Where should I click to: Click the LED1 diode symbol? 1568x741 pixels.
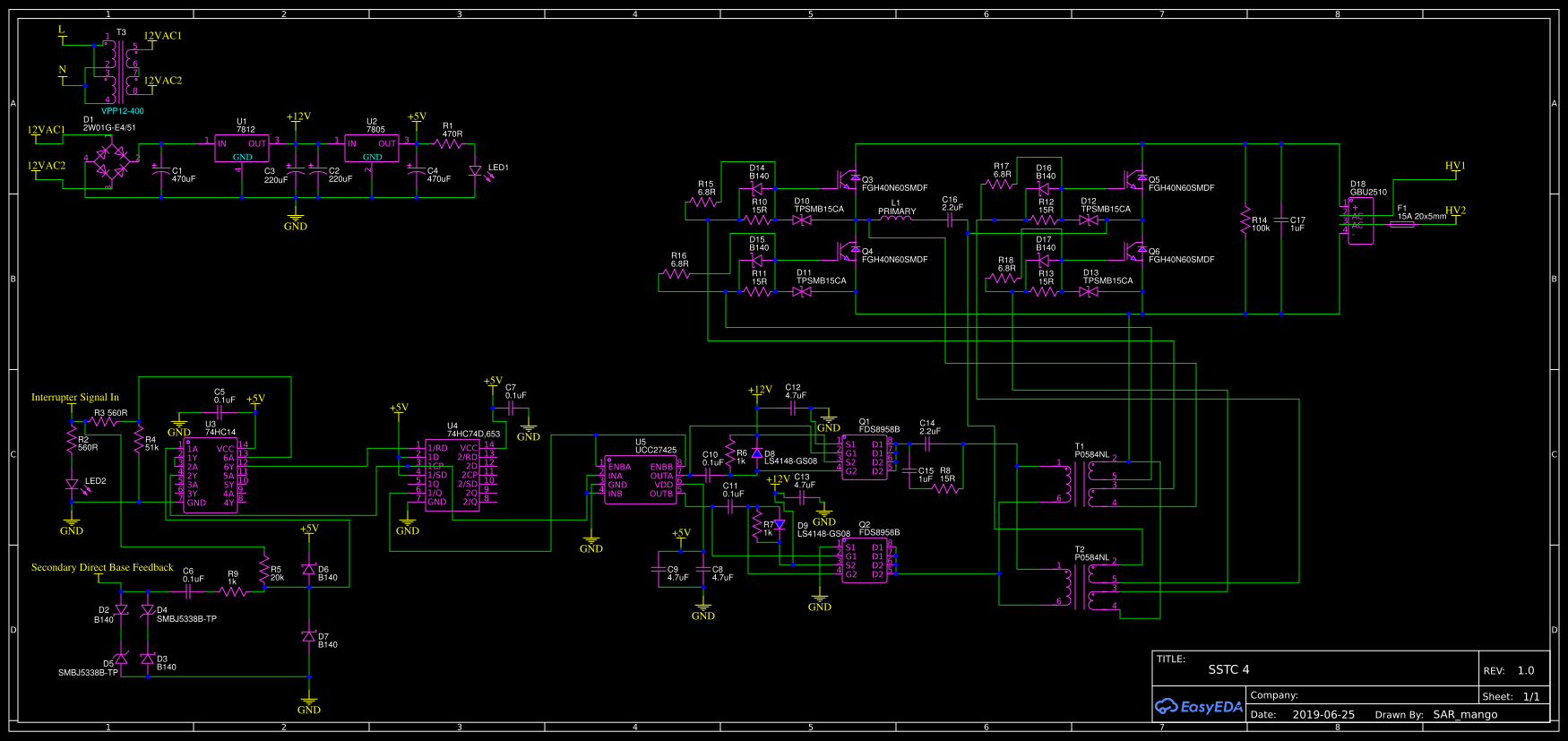[476, 171]
